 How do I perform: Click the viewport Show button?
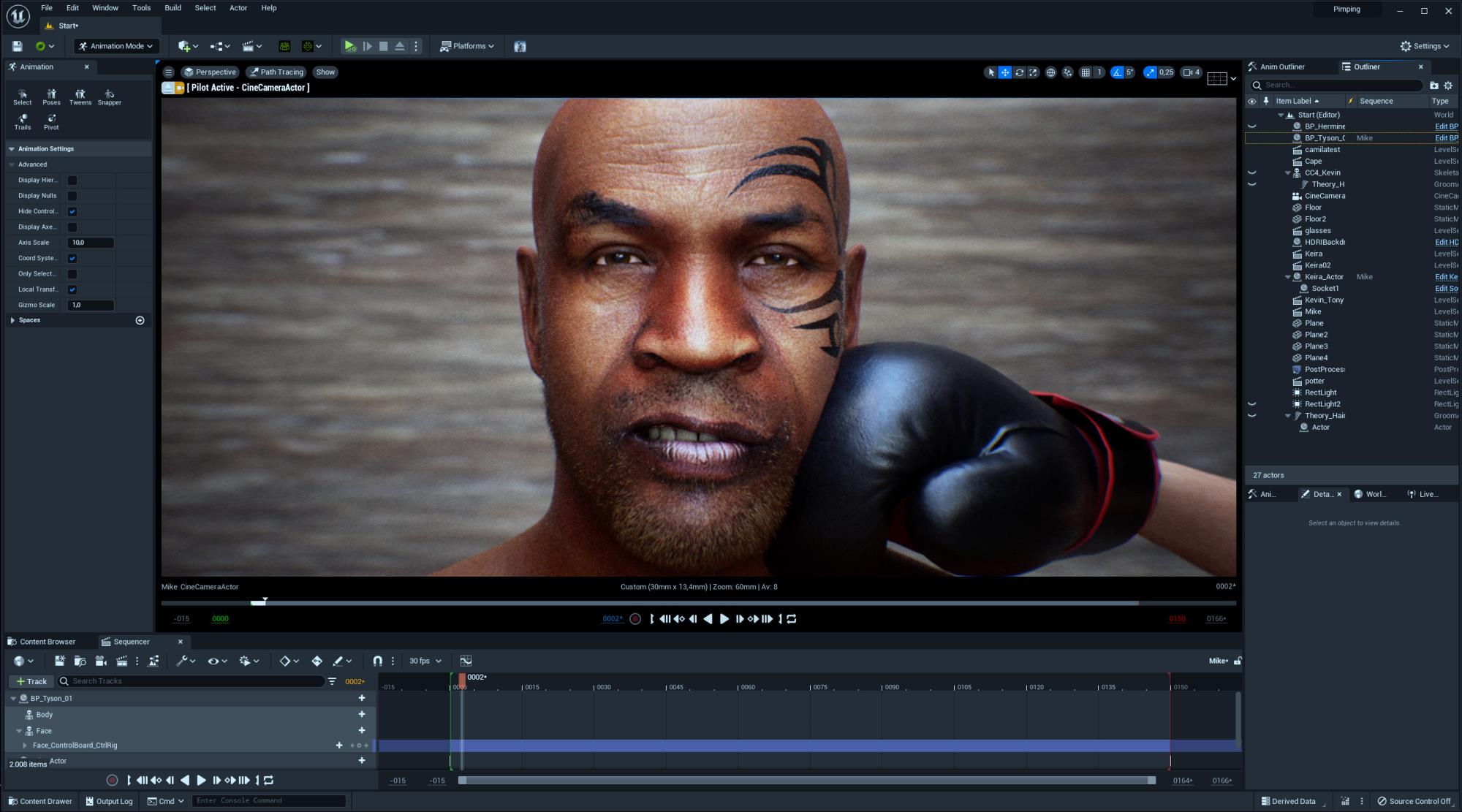point(325,72)
